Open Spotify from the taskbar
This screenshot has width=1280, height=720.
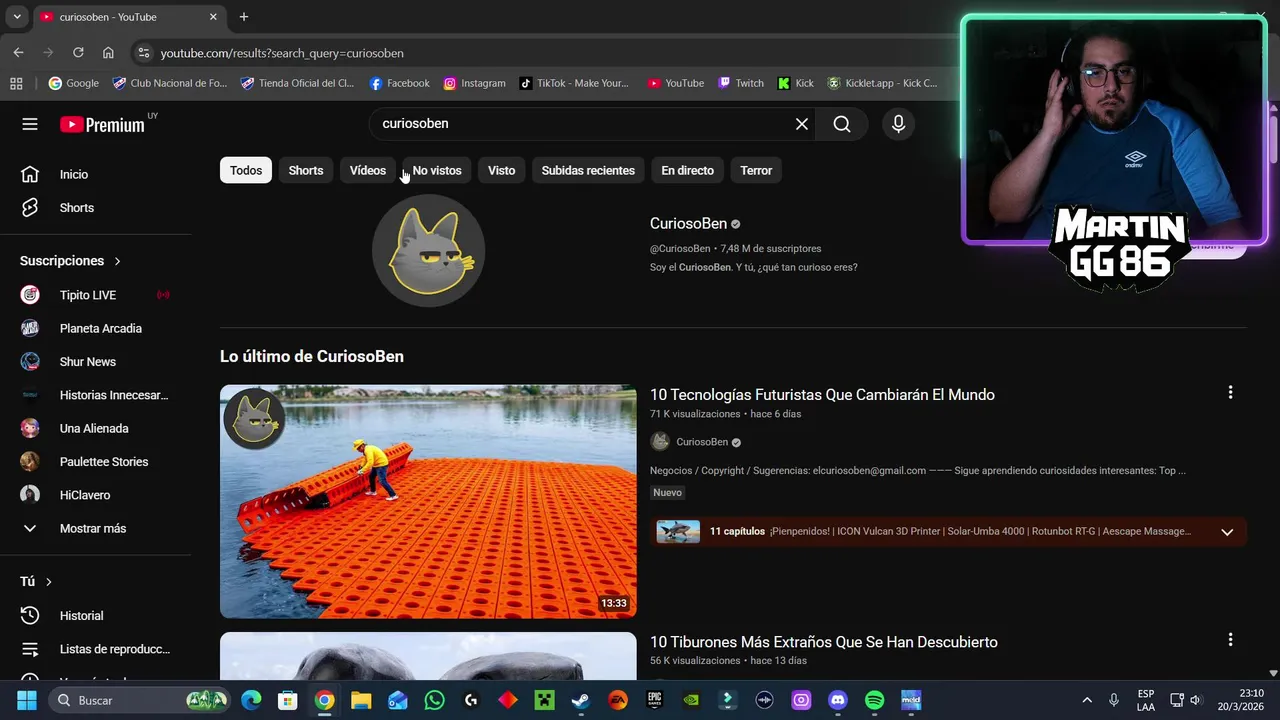point(874,700)
